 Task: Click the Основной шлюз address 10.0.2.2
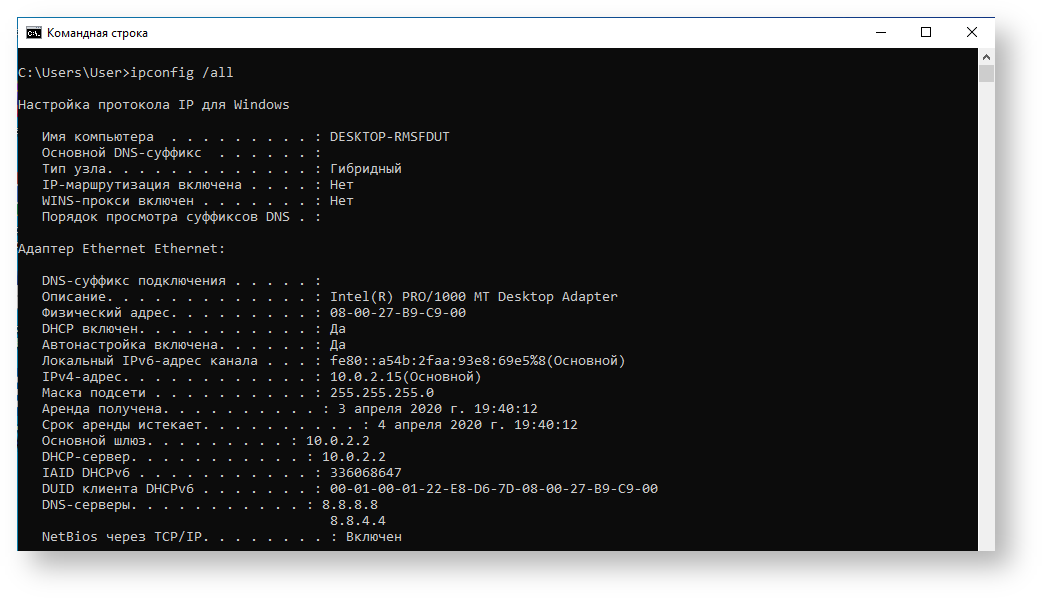point(337,441)
